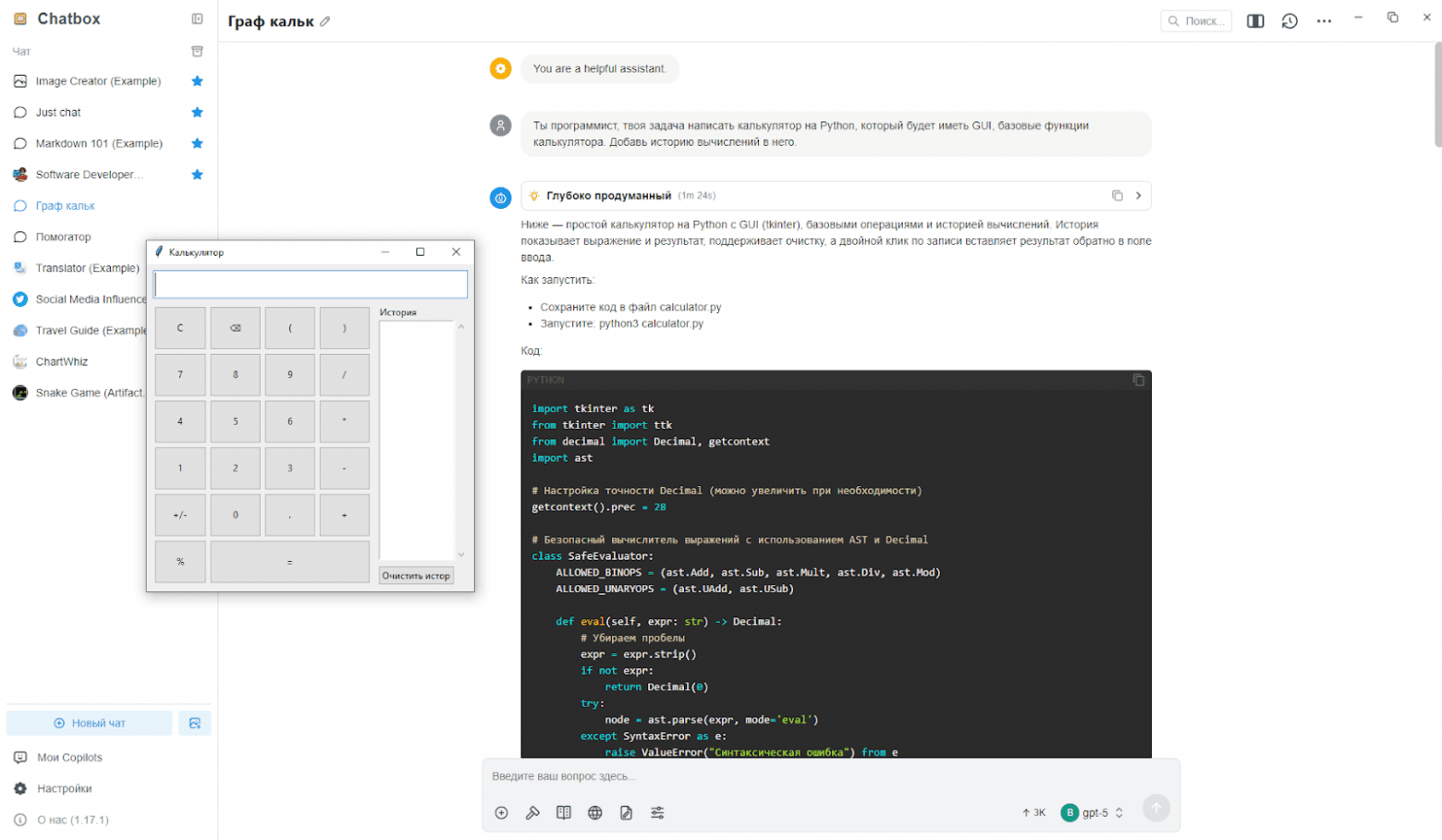Toggle the split-view panel icon

click(1255, 20)
